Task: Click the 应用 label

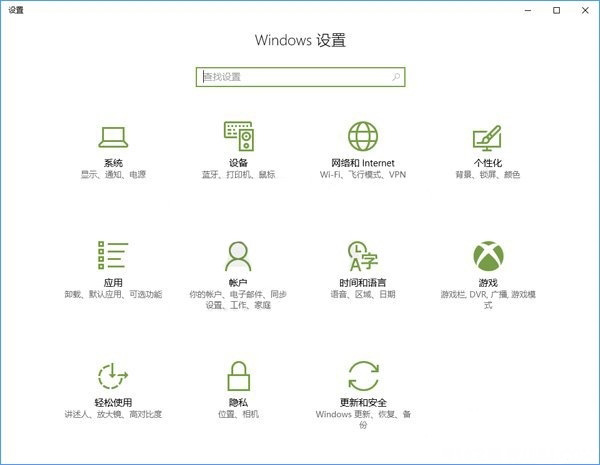Action: (113, 283)
